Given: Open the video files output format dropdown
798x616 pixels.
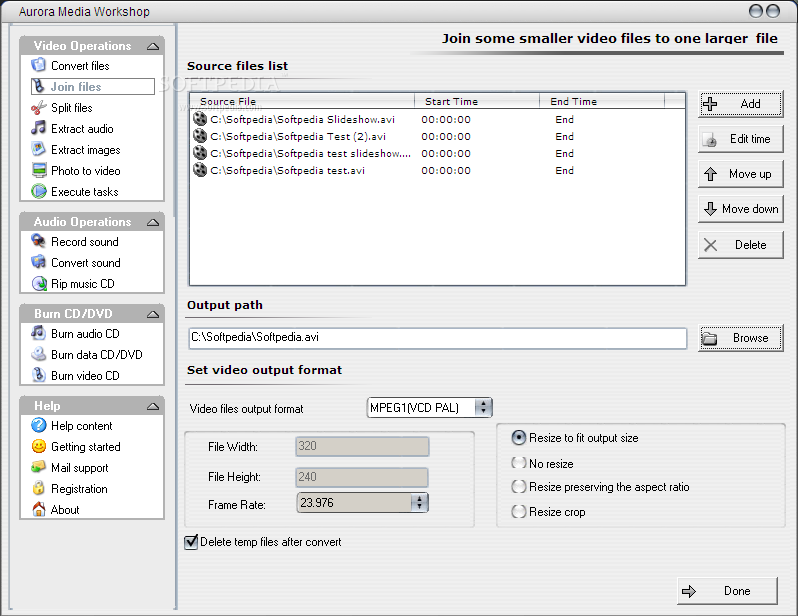Looking at the screenshot, I should point(483,407).
